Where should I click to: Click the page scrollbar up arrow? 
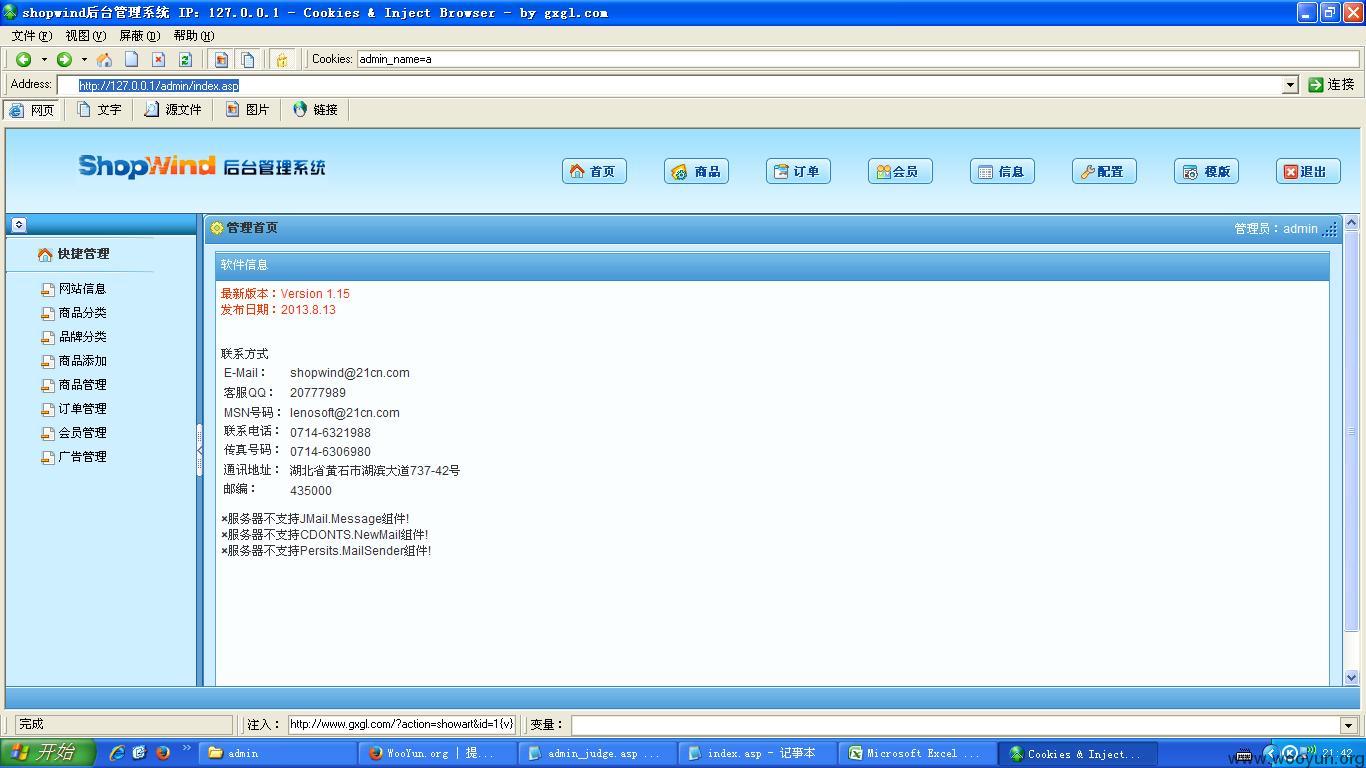point(1351,223)
